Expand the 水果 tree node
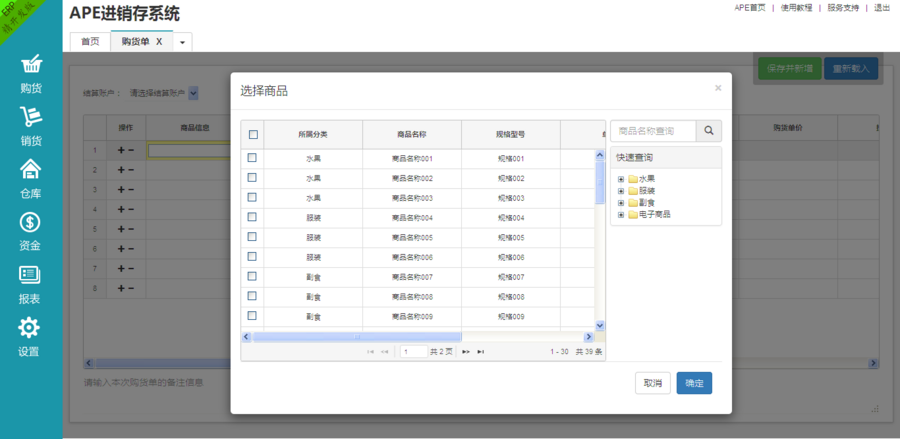The width and height of the screenshot is (900, 439). 621,179
